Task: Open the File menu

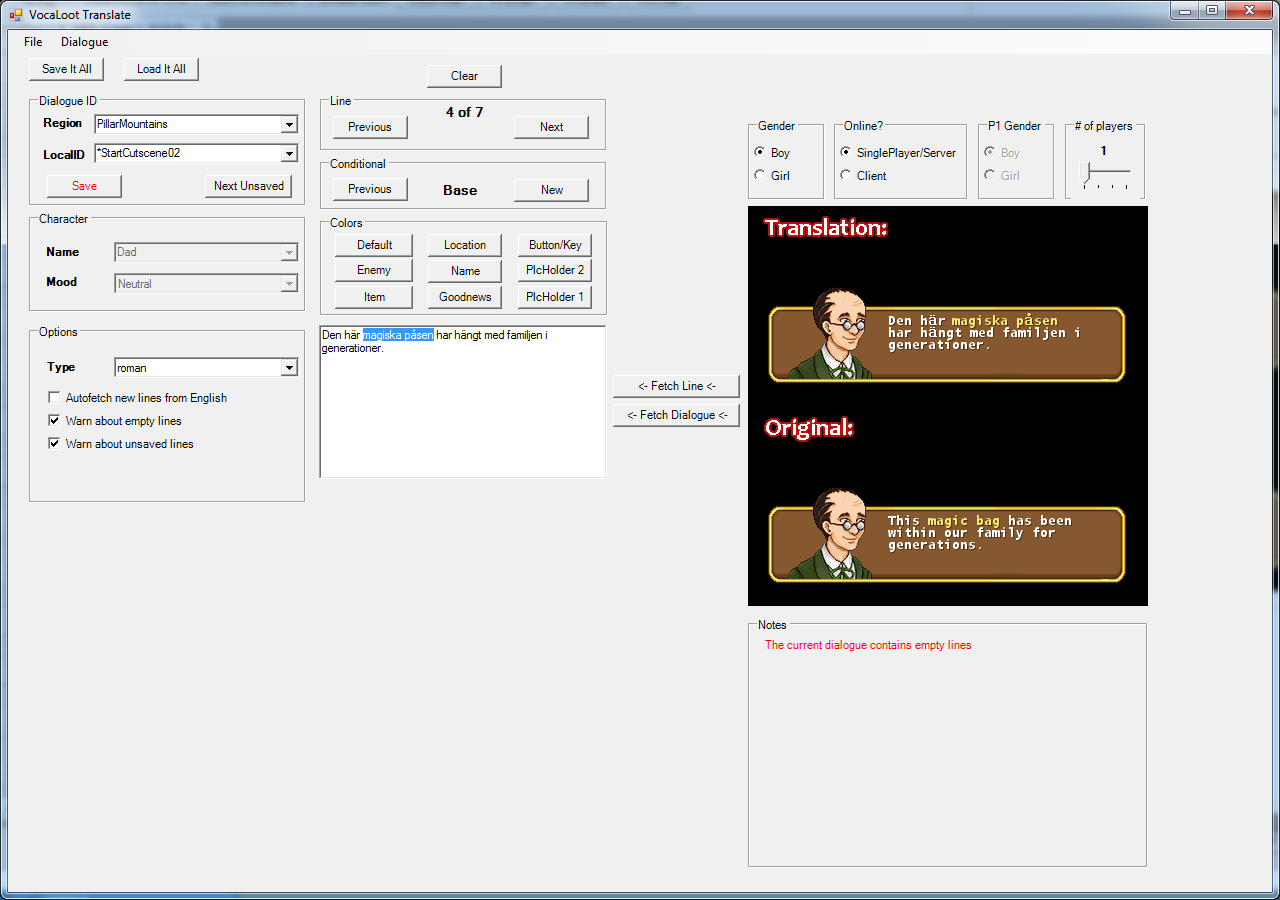Action: 33,42
